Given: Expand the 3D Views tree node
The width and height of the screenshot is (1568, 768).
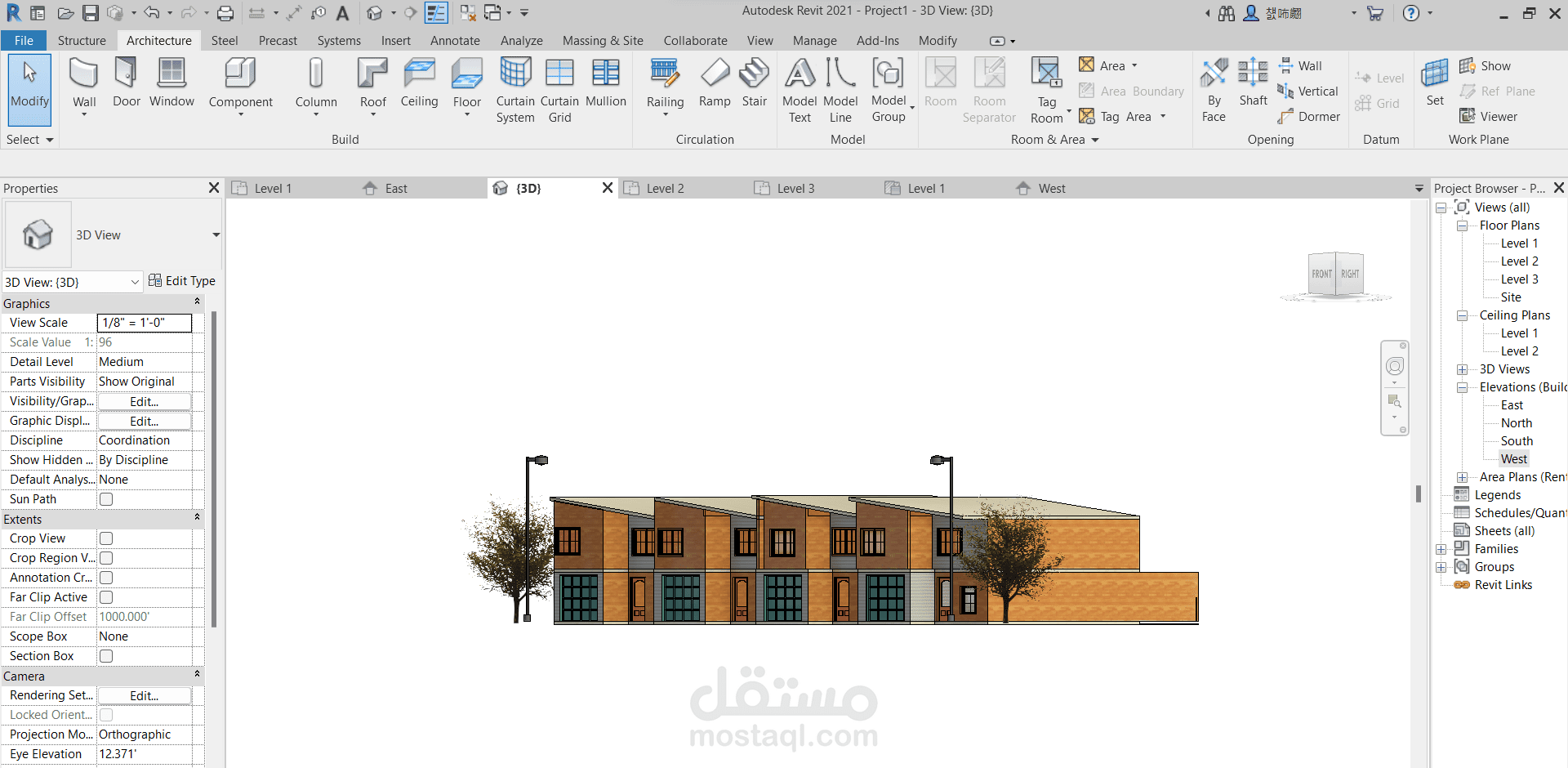Looking at the screenshot, I should 1462,369.
